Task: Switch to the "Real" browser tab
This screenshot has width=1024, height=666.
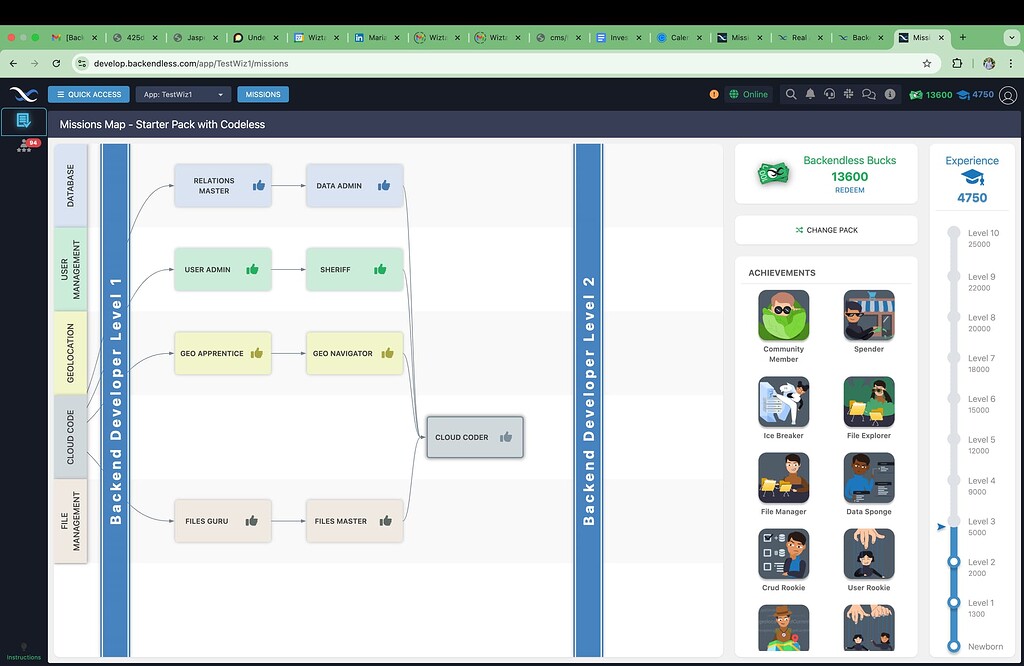Action: coord(801,38)
